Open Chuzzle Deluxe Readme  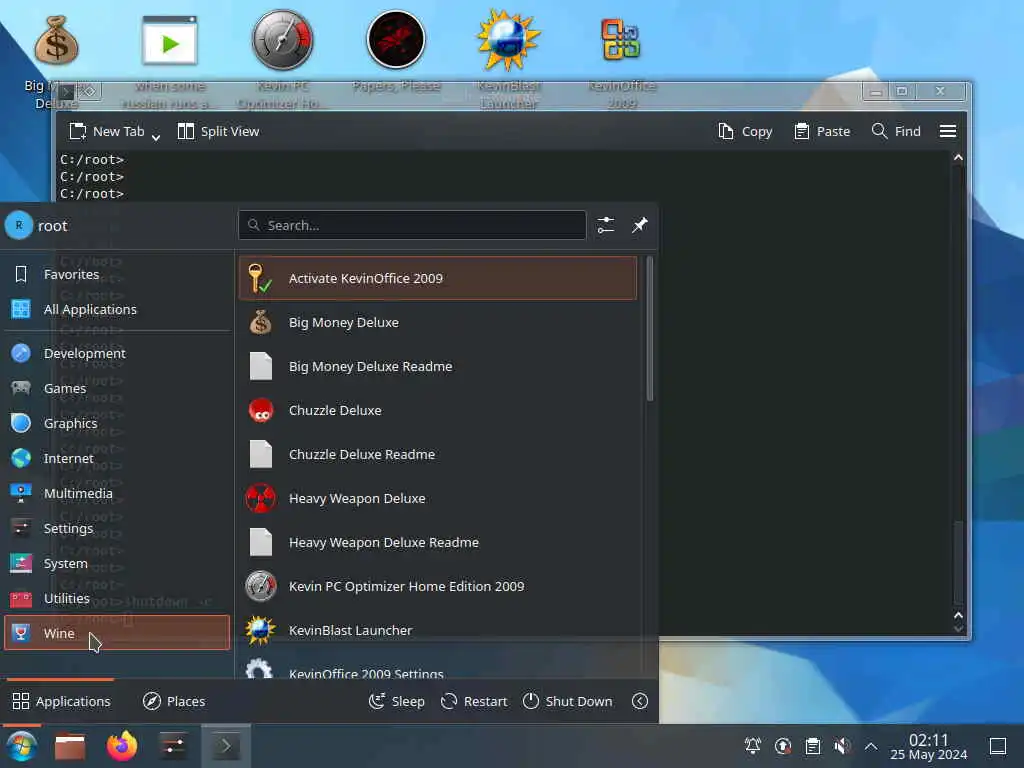(438, 455)
